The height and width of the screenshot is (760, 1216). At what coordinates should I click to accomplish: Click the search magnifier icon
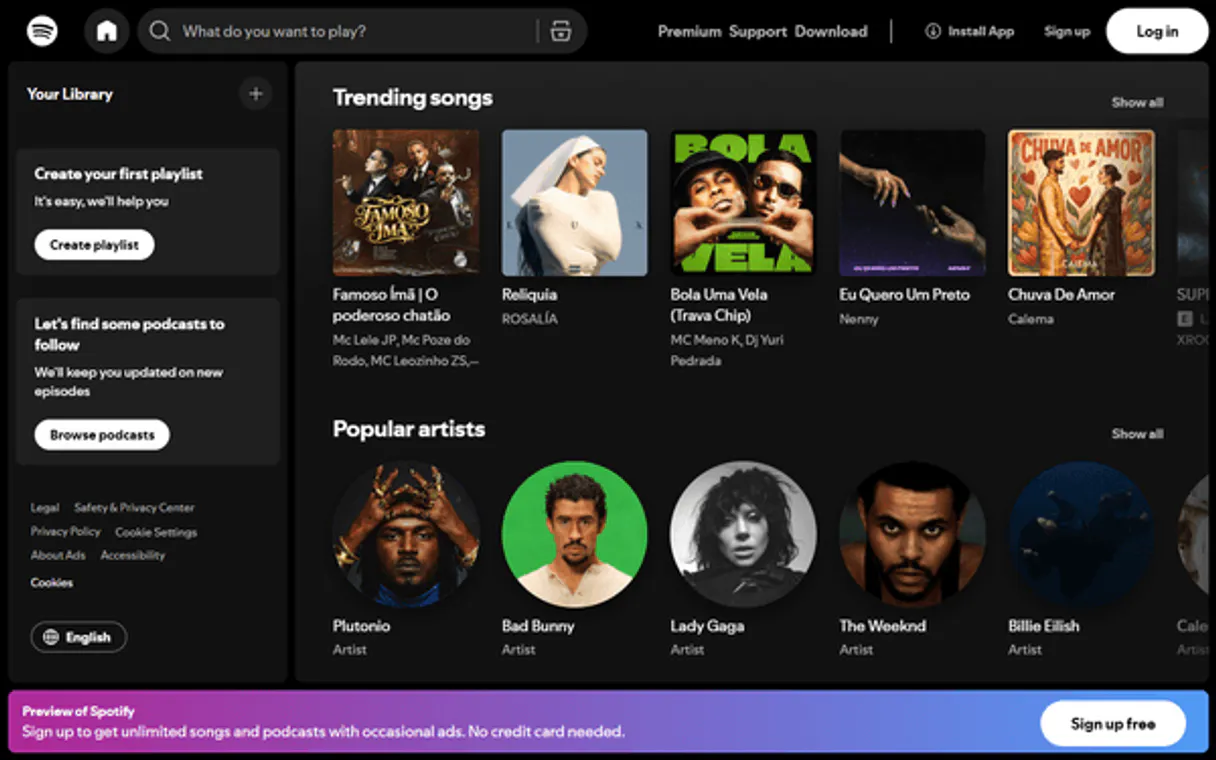(x=159, y=31)
